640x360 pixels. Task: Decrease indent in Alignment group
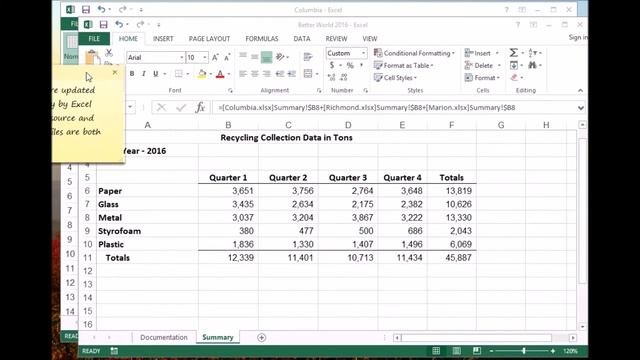280,74
